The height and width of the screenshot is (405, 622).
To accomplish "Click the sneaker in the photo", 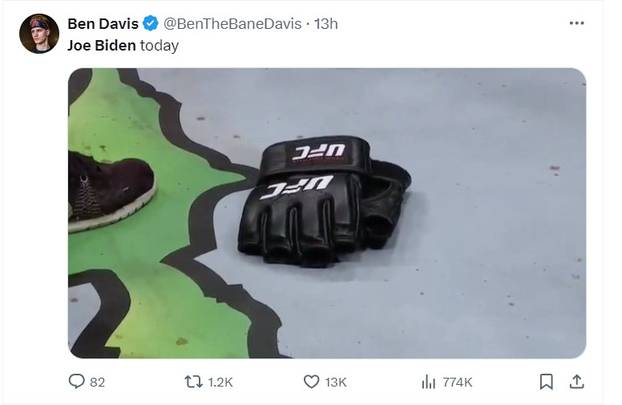I will [111, 191].
